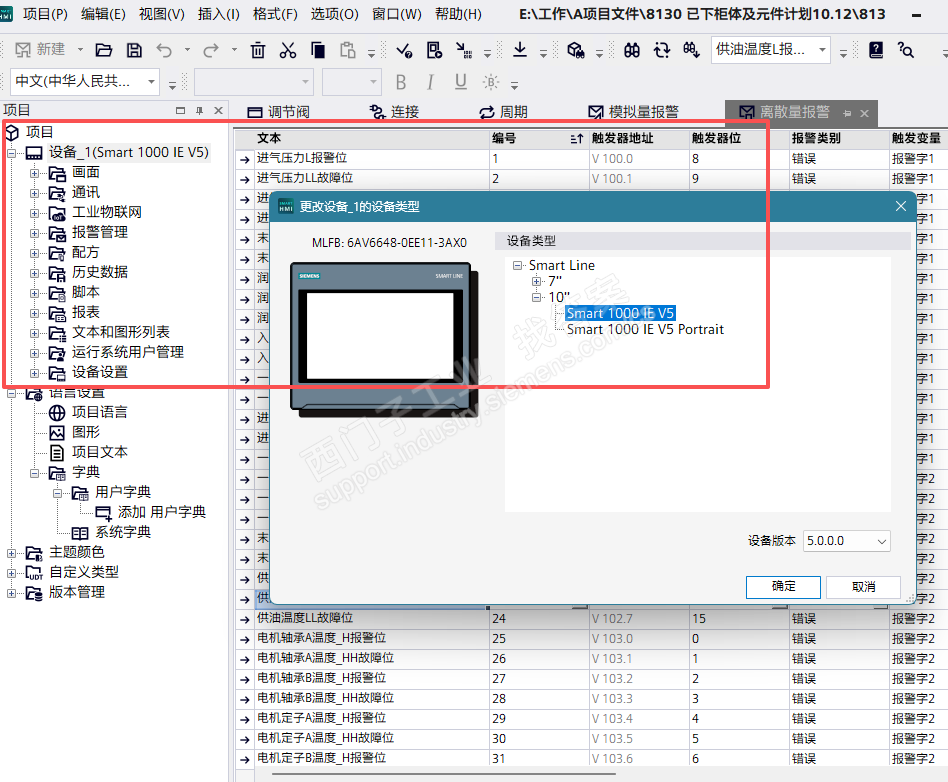Cancel the dialog with 取消 button
The image size is (948, 782).
pos(863,587)
